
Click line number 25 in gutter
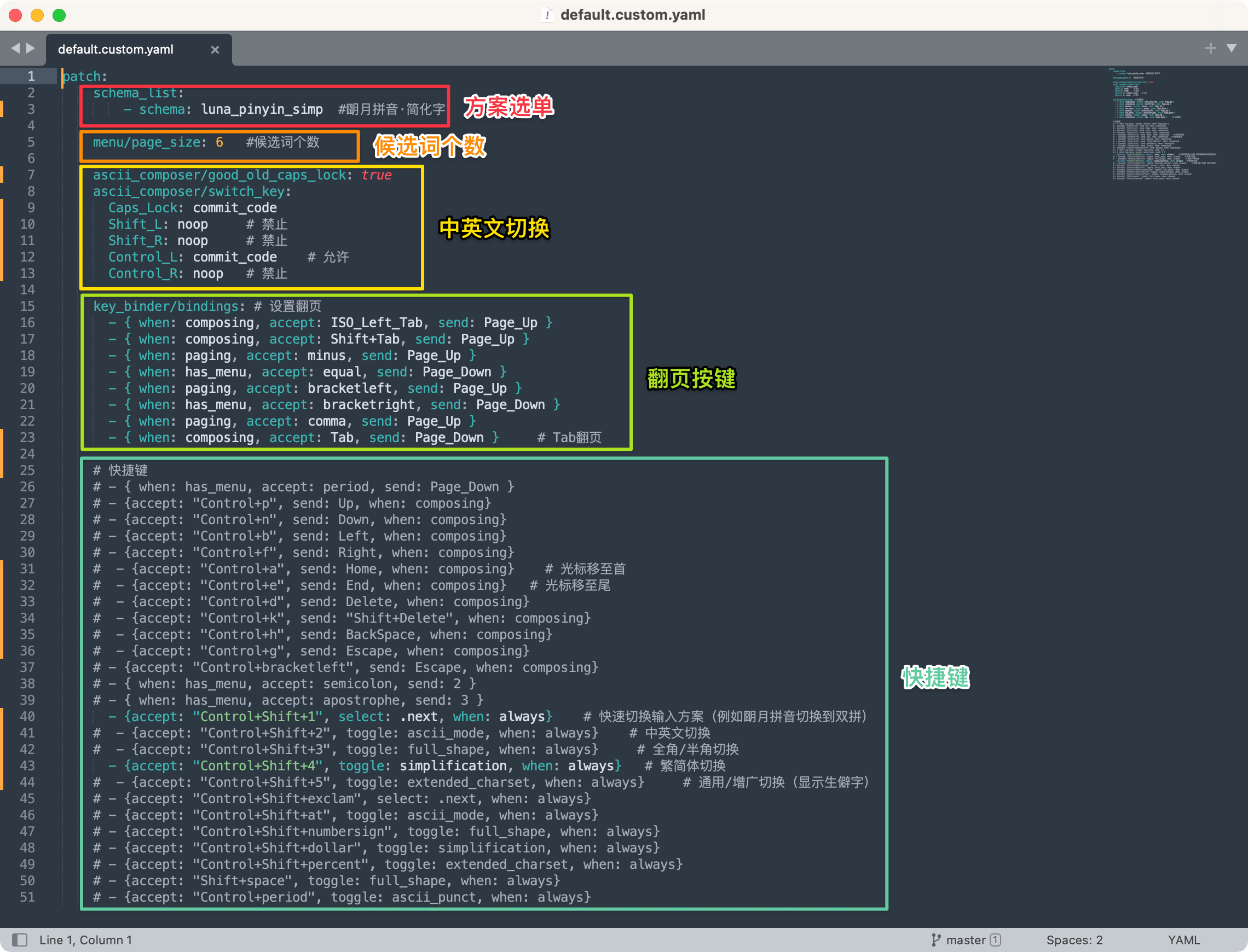27,471
